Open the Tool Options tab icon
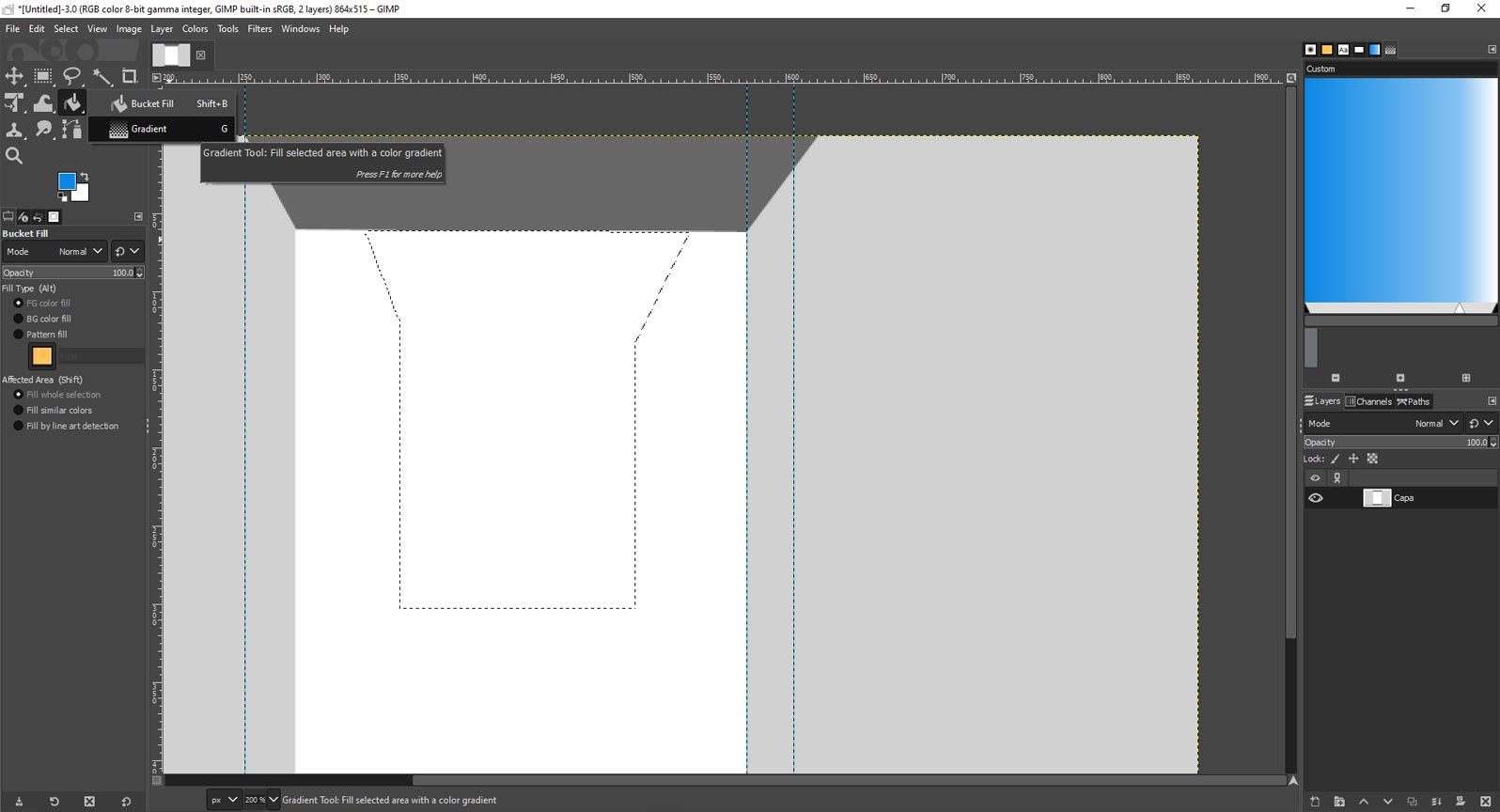Viewport: 1500px width, 812px height. tap(8, 217)
